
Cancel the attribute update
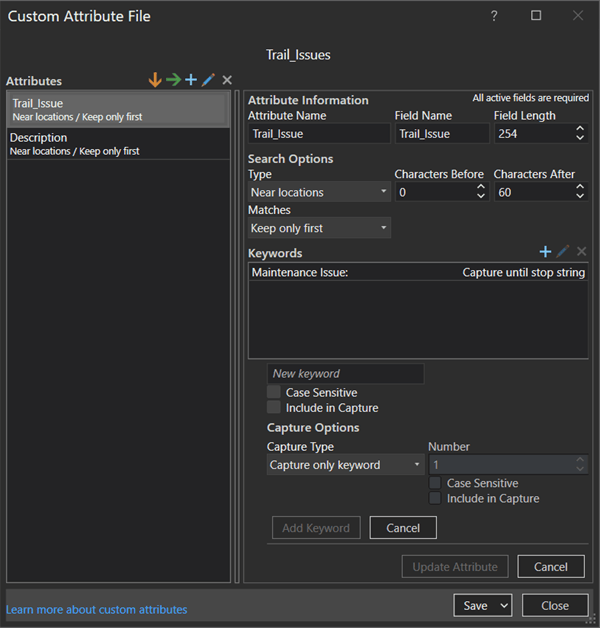pyautogui.click(x=551, y=567)
